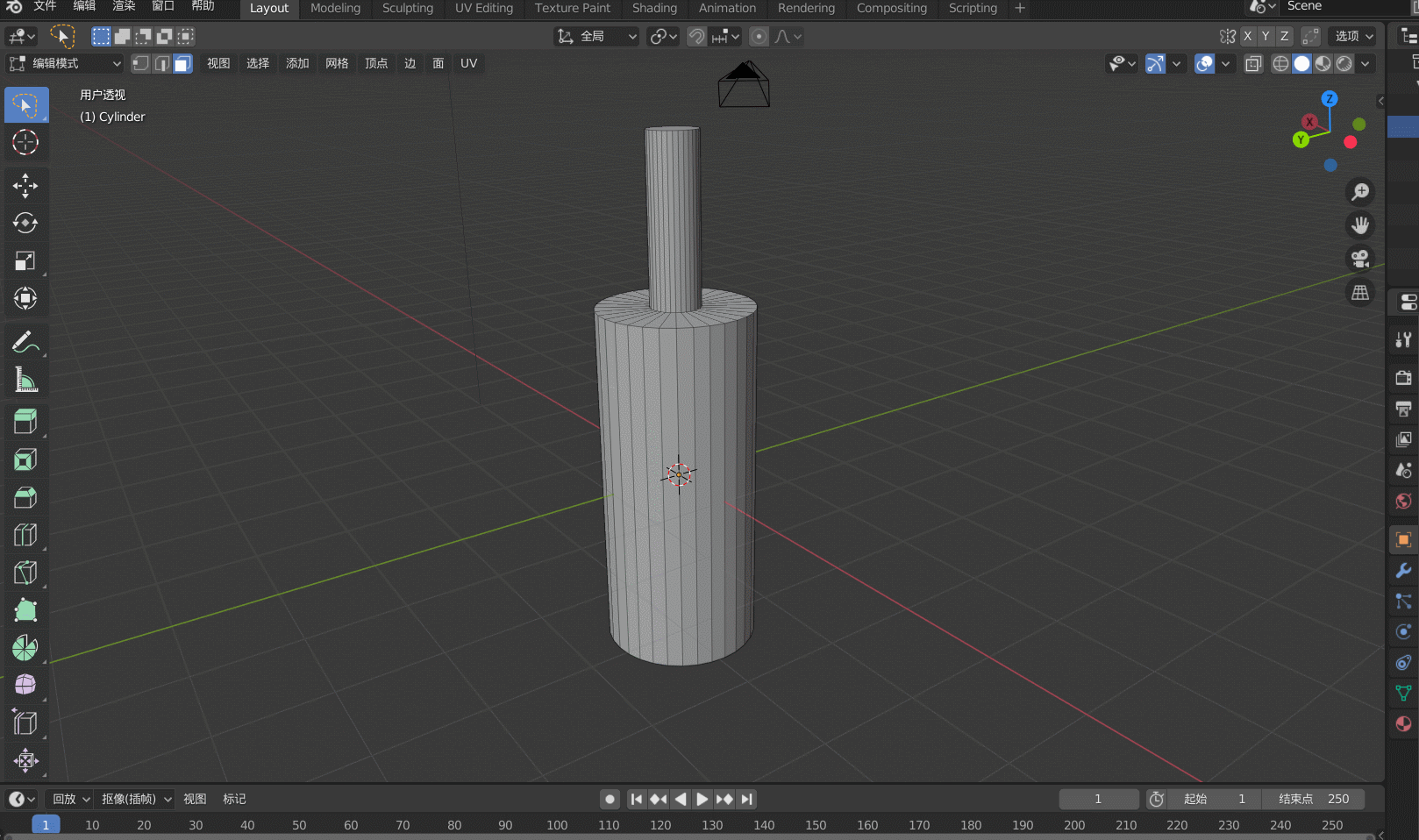The height and width of the screenshot is (840, 1419).
Task: Toggle auto keying record button
Action: click(610, 799)
